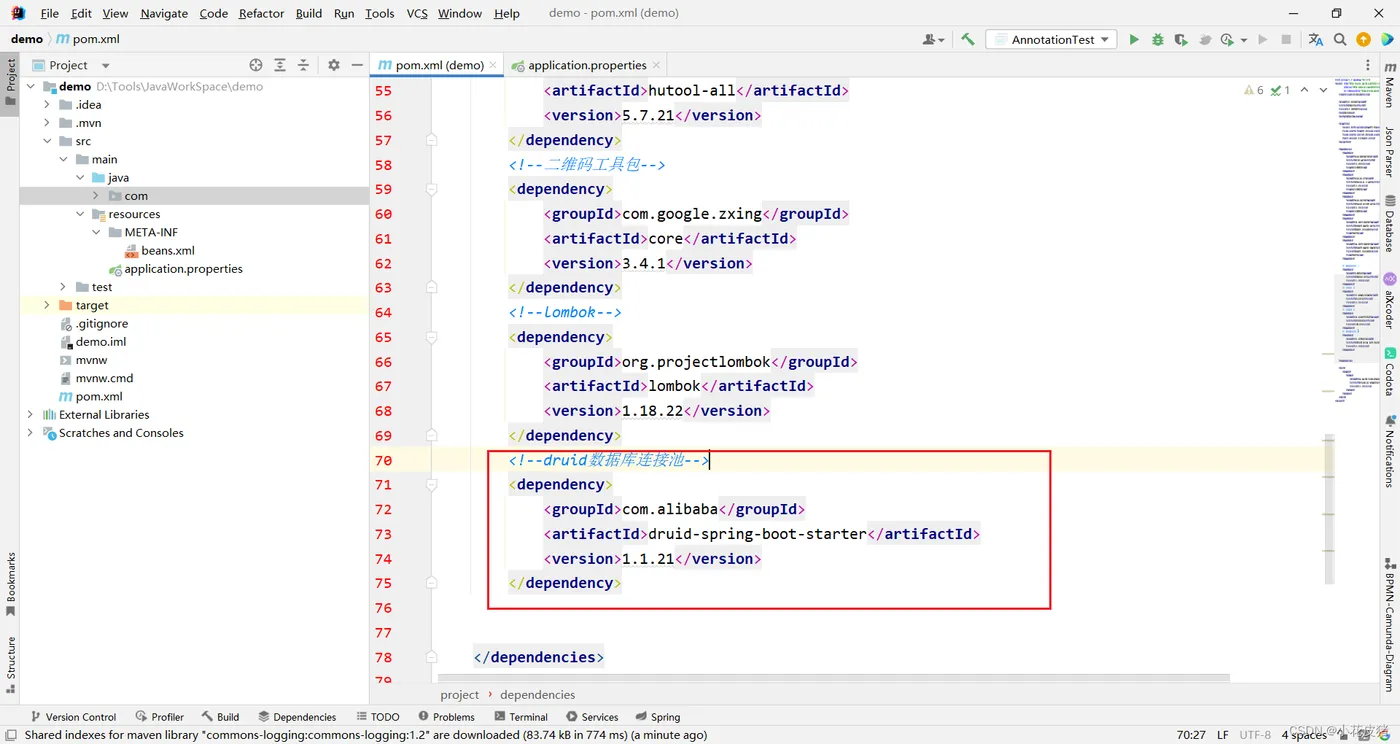Expand External Libraries node
The width and height of the screenshot is (1400, 744).
[x=31, y=414]
